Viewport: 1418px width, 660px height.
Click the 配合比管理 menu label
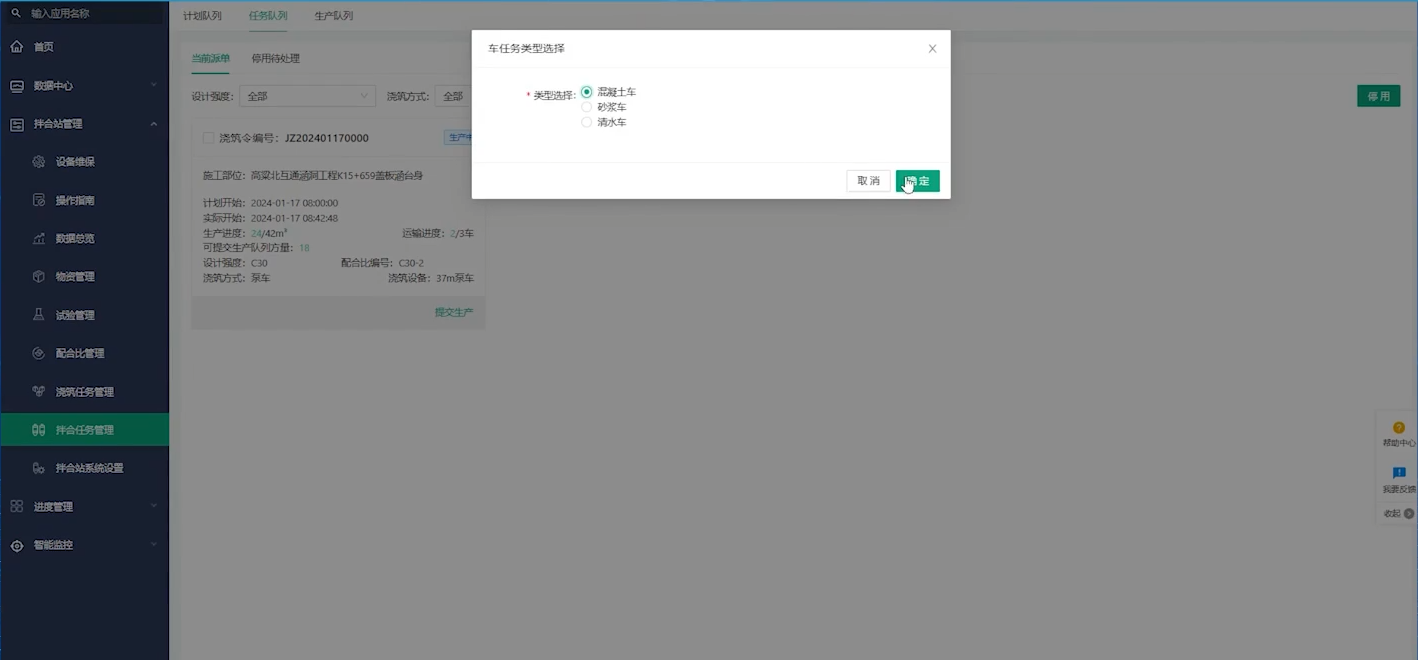[80, 353]
